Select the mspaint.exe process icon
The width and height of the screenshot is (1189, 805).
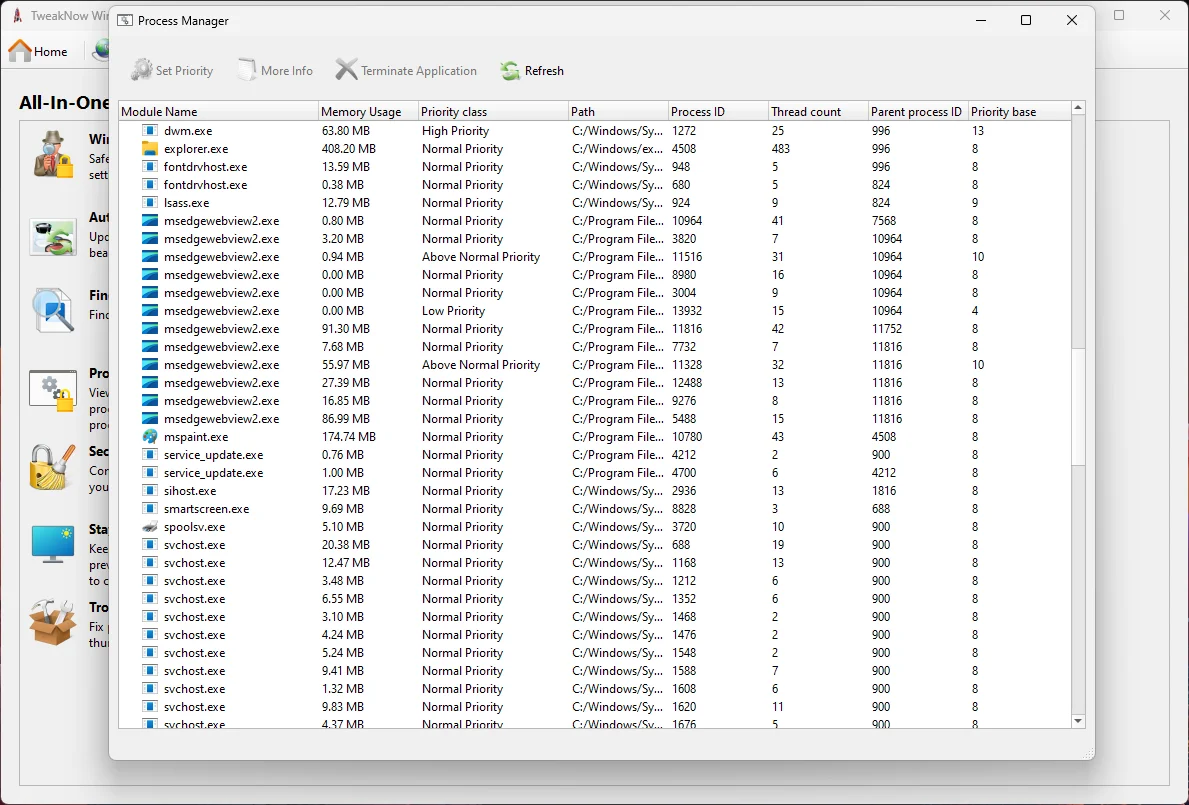pyautogui.click(x=150, y=437)
